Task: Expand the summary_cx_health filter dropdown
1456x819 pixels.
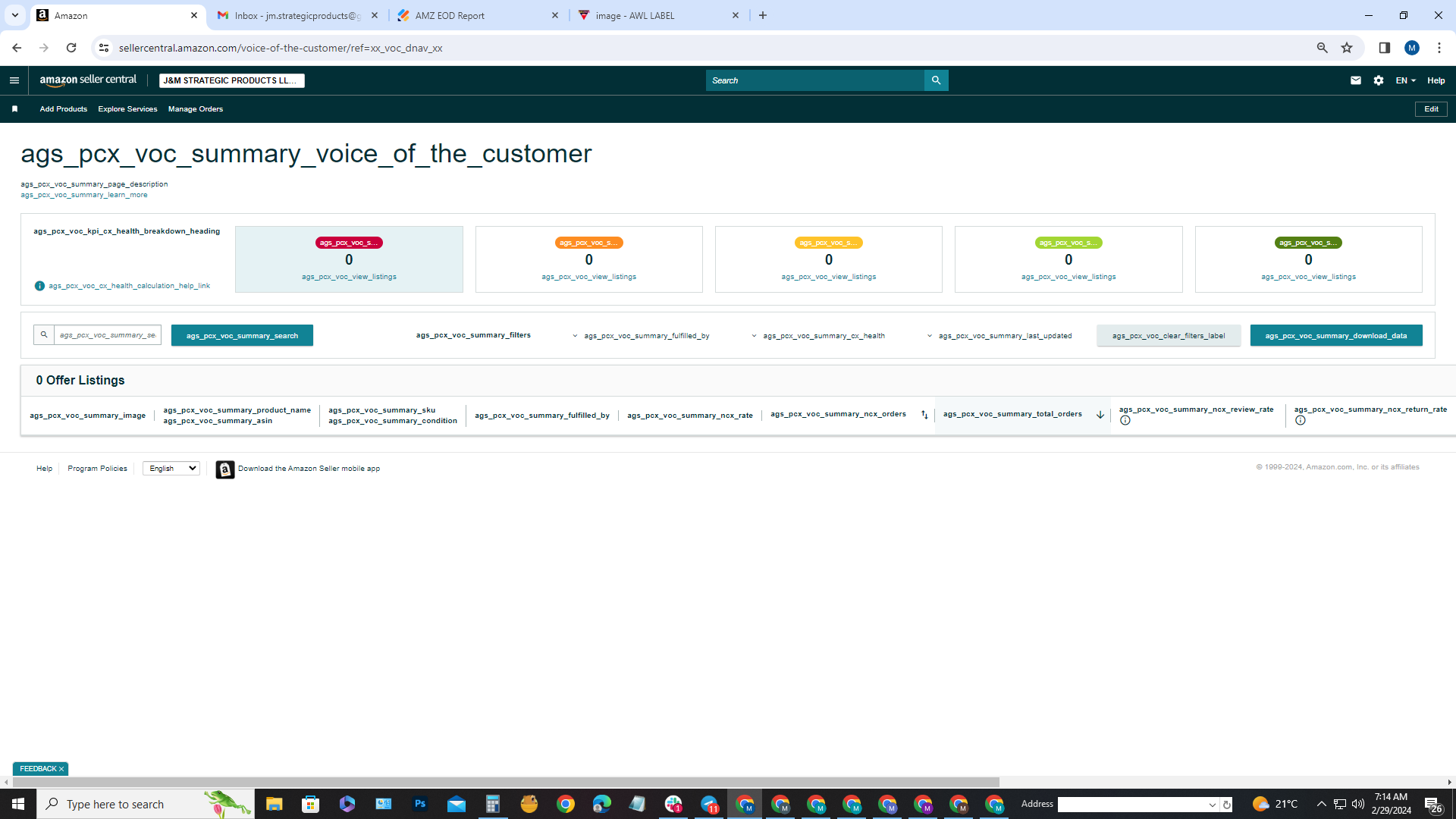Action: pyautogui.click(x=819, y=336)
